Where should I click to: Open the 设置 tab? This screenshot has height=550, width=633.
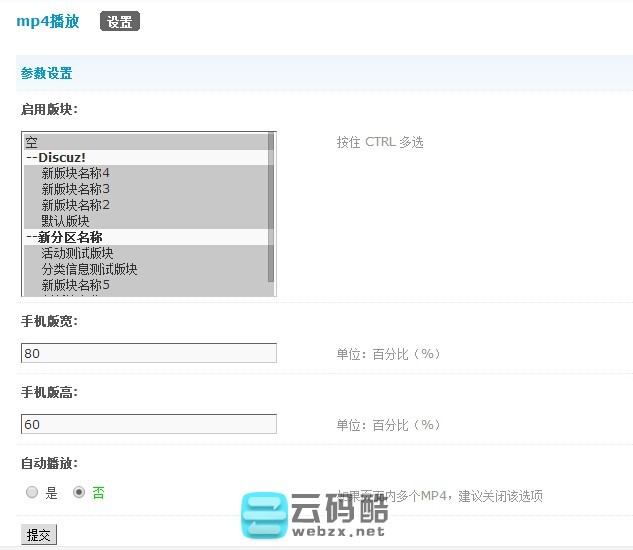(120, 22)
